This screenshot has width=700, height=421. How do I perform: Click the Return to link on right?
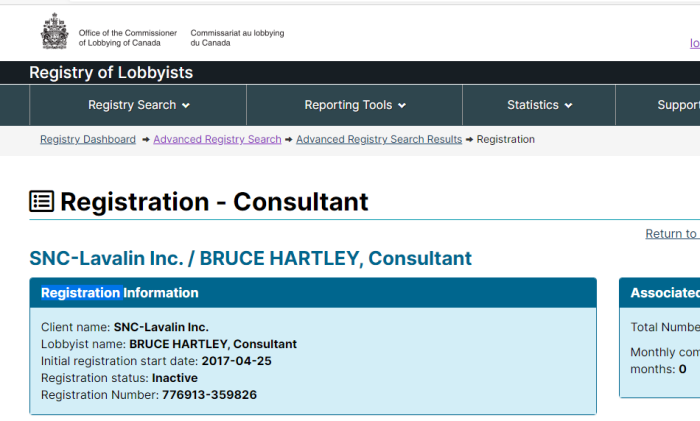tap(672, 233)
